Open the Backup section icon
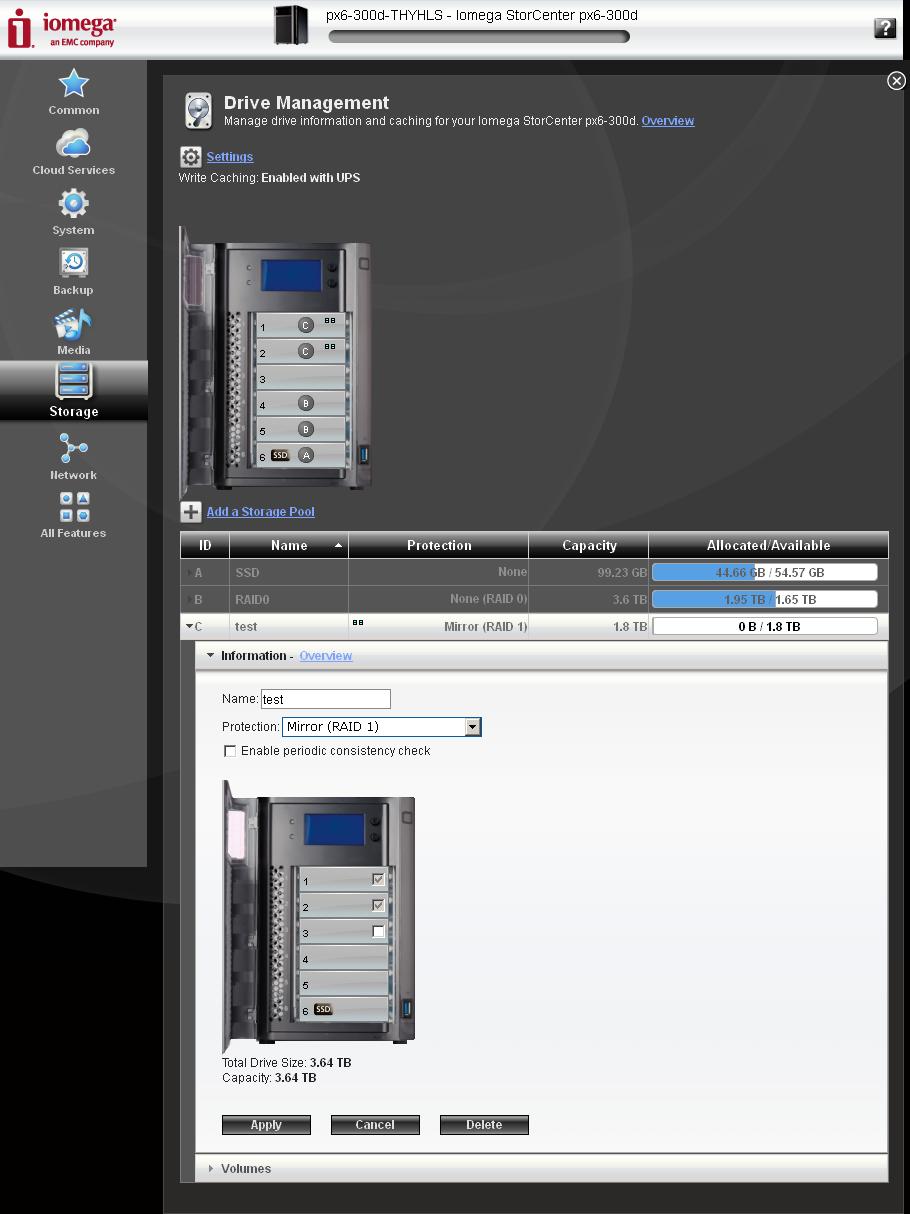 pos(73,263)
